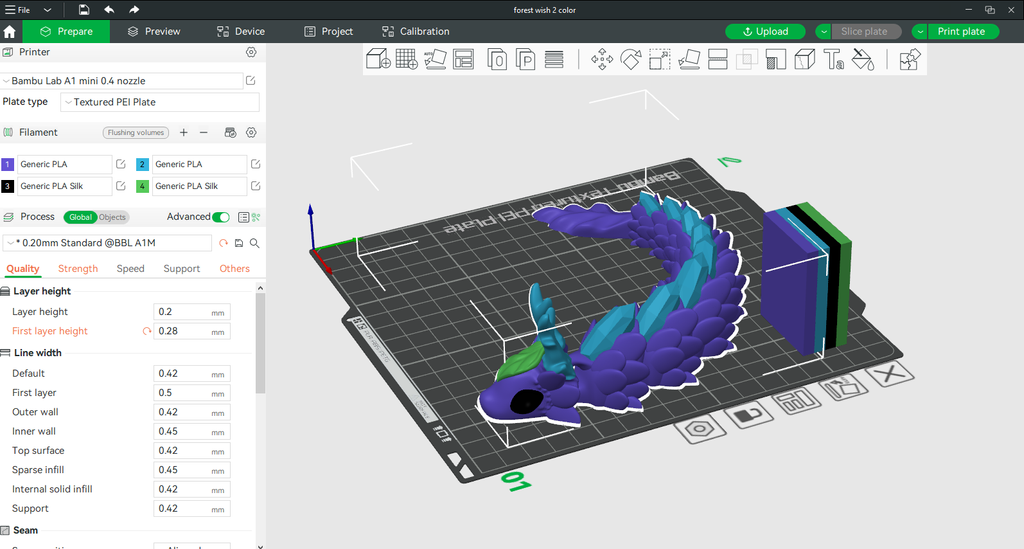Select the Cut tool
The image size is (1024, 549).
tap(717, 60)
